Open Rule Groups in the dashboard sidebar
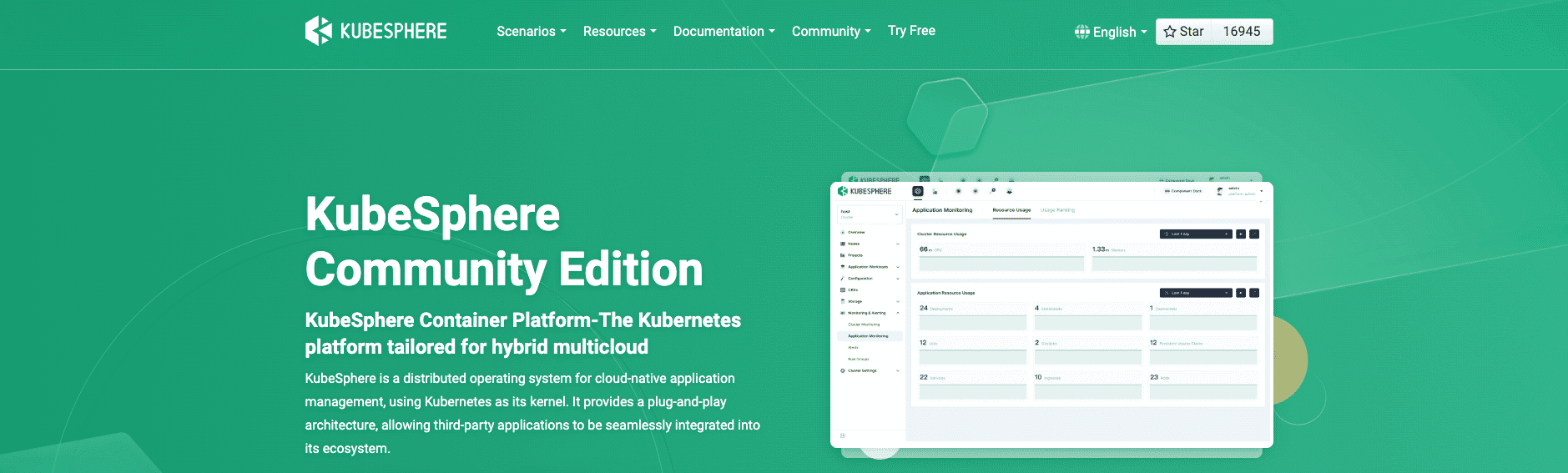This screenshot has width=1568, height=473. (x=858, y=360)
